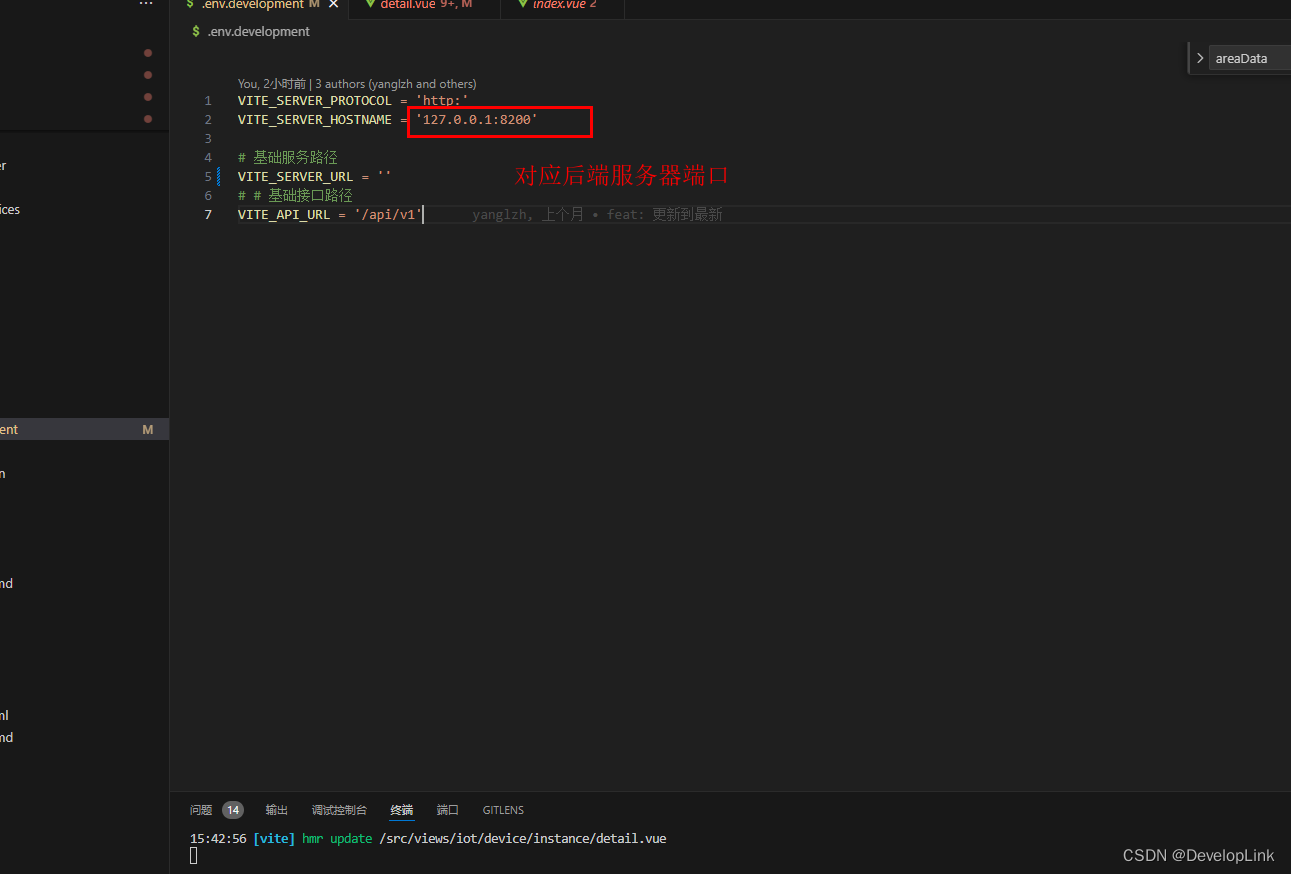Click the VITE_SERVER_PROTOCOL variable name
This screenshot has width=1291, height=874.
coord(315,101)
